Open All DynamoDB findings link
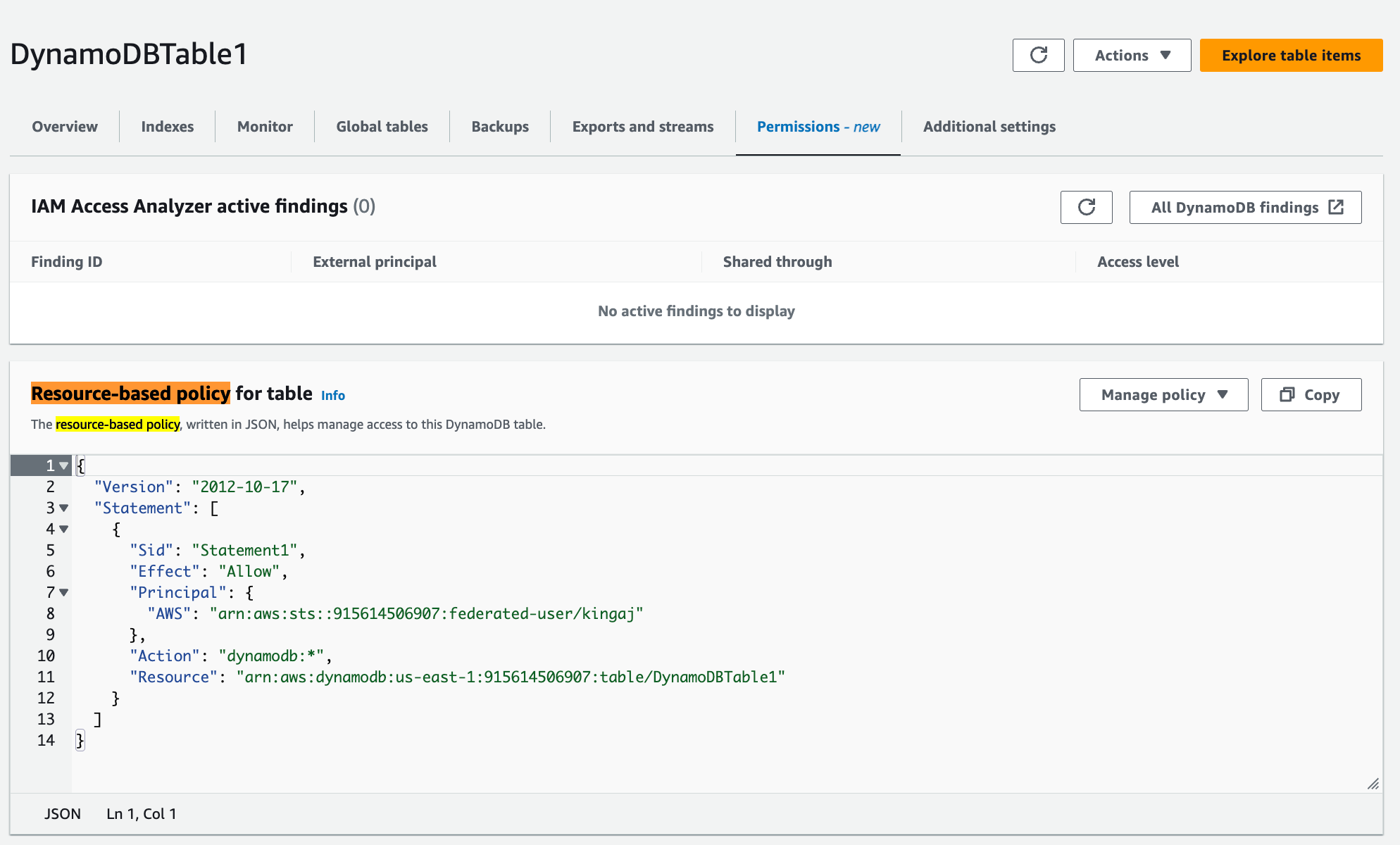Viewport: 1400px width, 845px height. (1245, 207)
